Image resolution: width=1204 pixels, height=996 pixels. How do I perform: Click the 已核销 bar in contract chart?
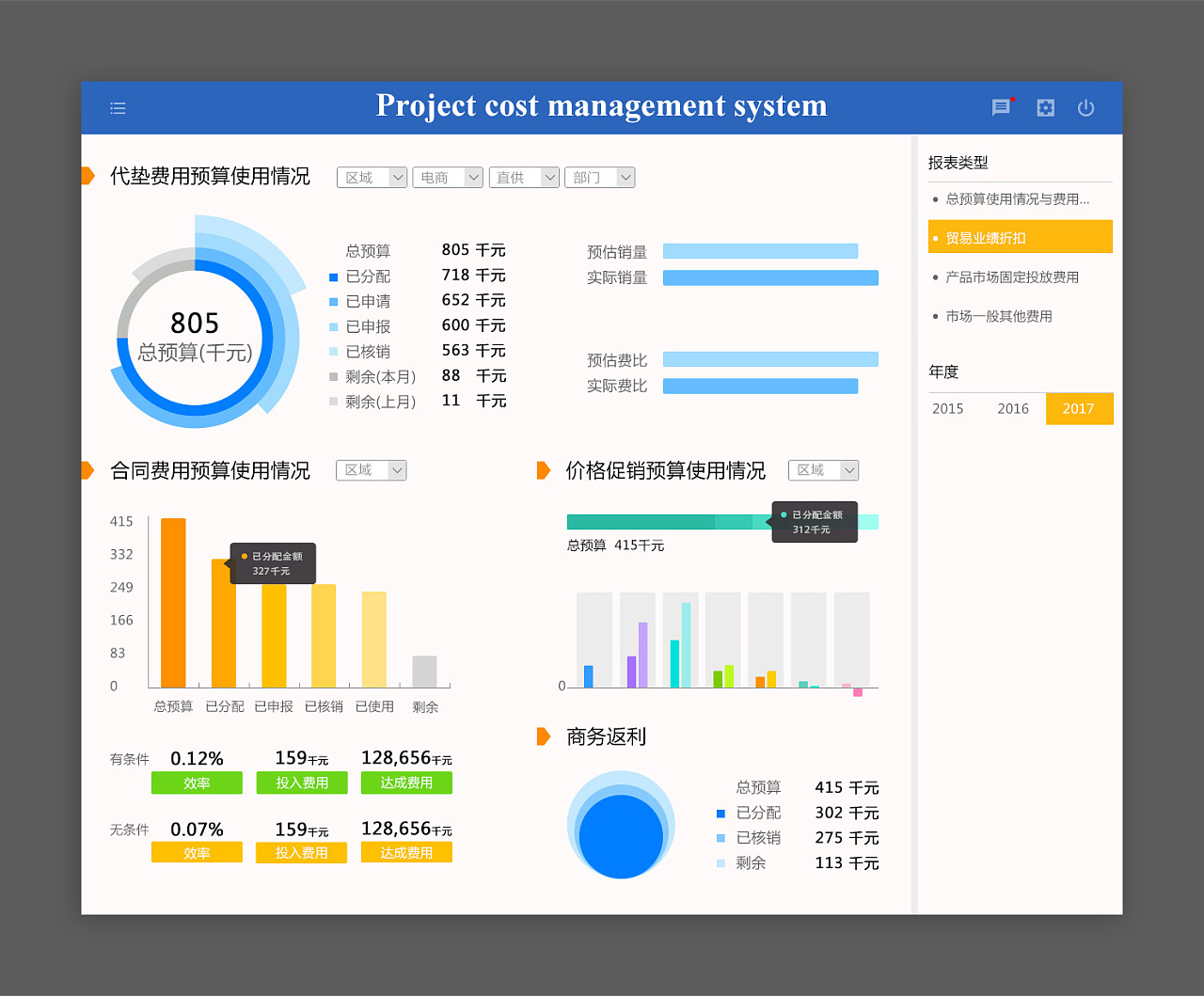tap(324, 636)
